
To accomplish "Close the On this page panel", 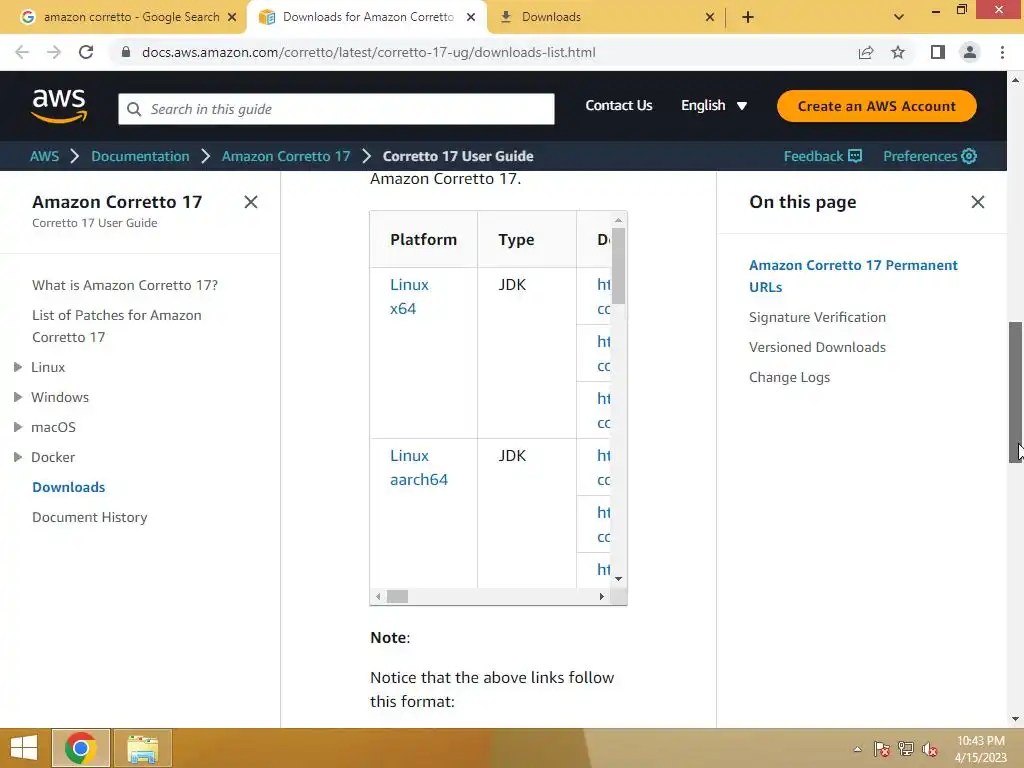I will (978, 202).
